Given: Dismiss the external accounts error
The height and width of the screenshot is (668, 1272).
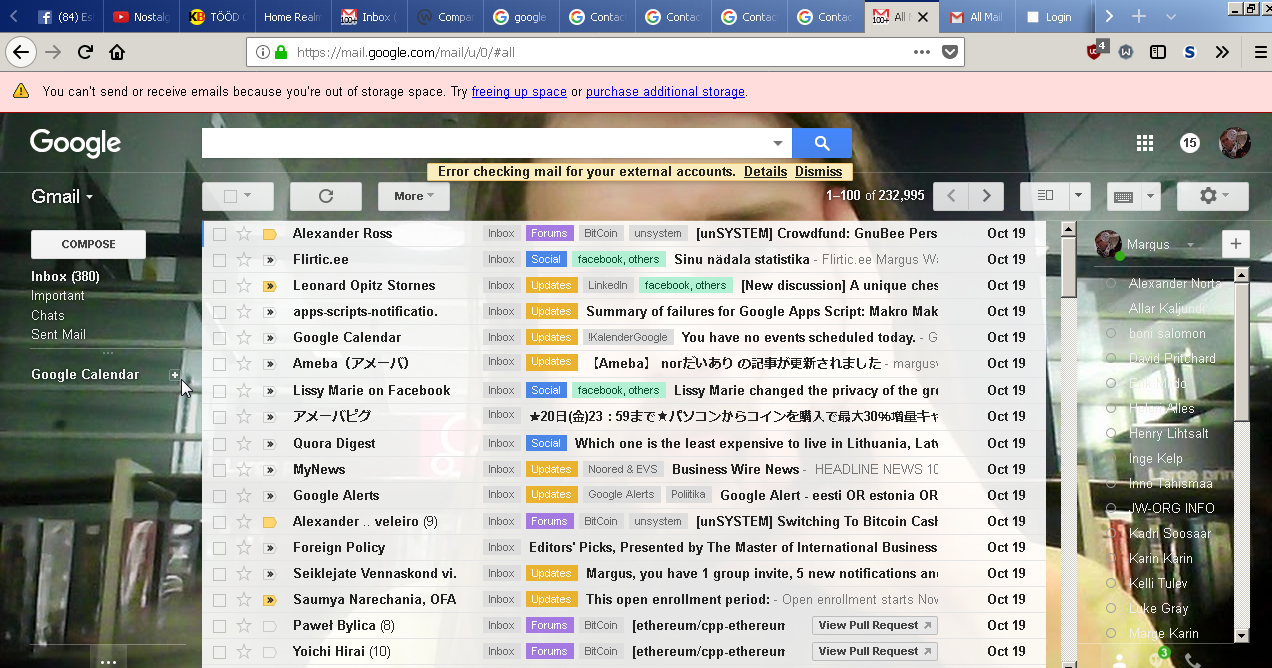Looking at the screenshot, I should pos(818,172).
